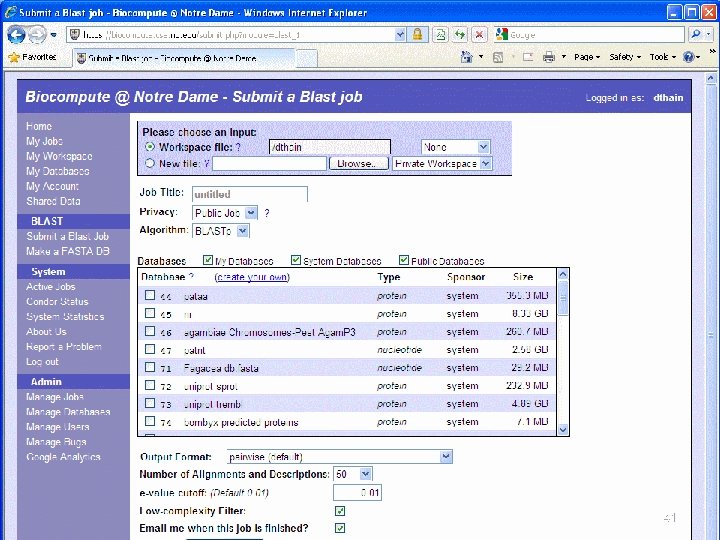The image size is (720, 540).
Task: Open Shared Data link
Action: [x=53, y=201]
